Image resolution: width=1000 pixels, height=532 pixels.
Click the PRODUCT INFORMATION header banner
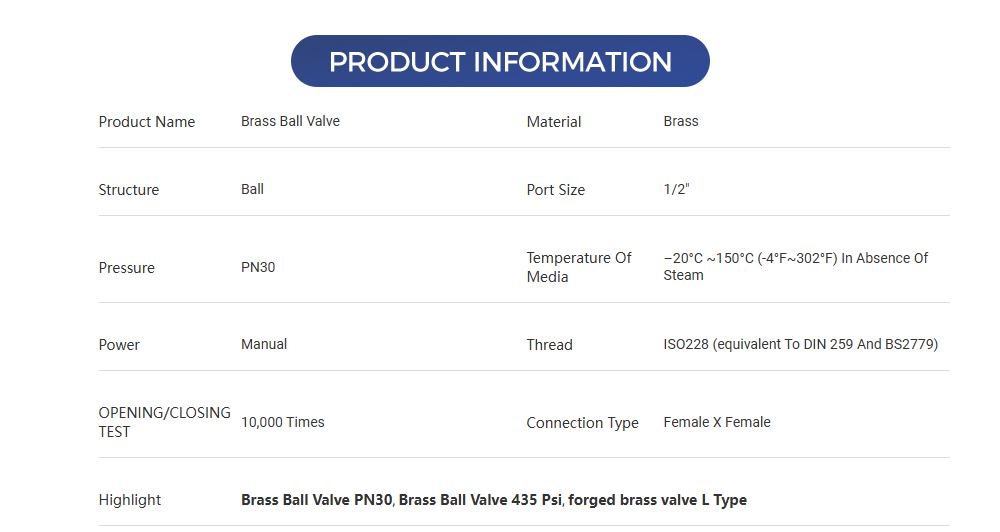point(500,61)
